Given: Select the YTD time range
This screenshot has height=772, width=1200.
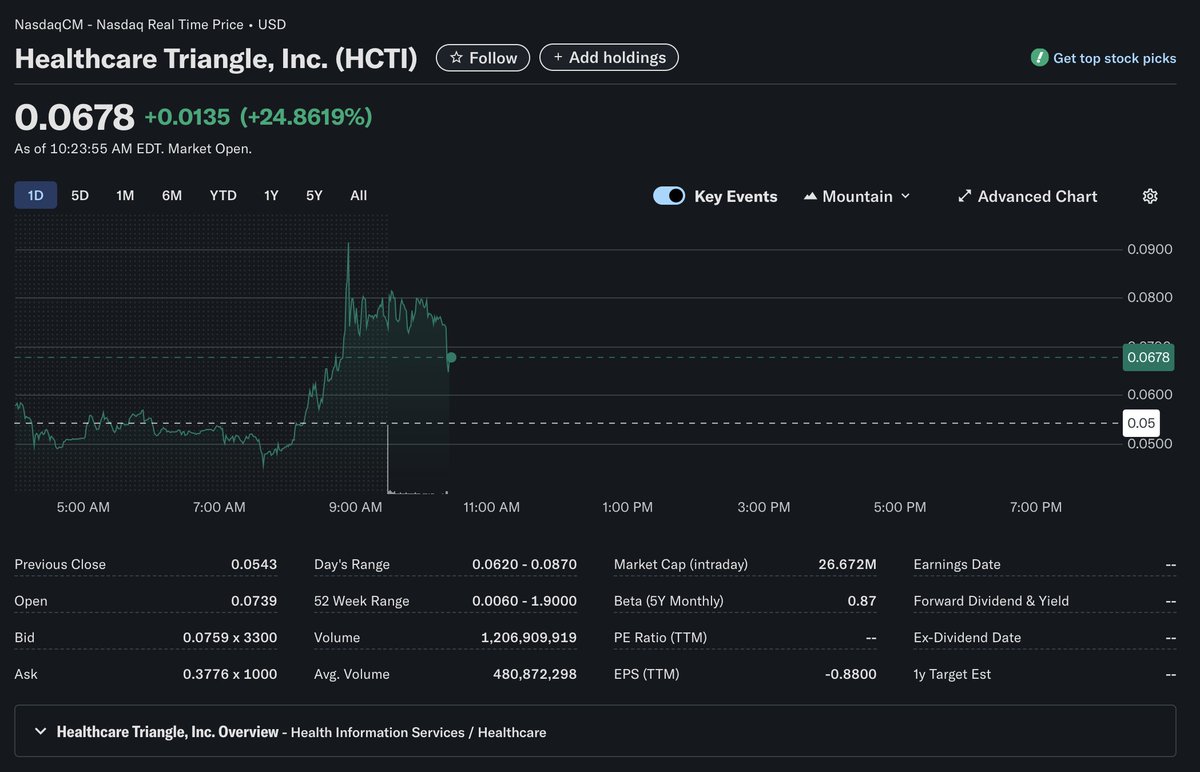Looking at the screenshot, I should pos(223,195).
